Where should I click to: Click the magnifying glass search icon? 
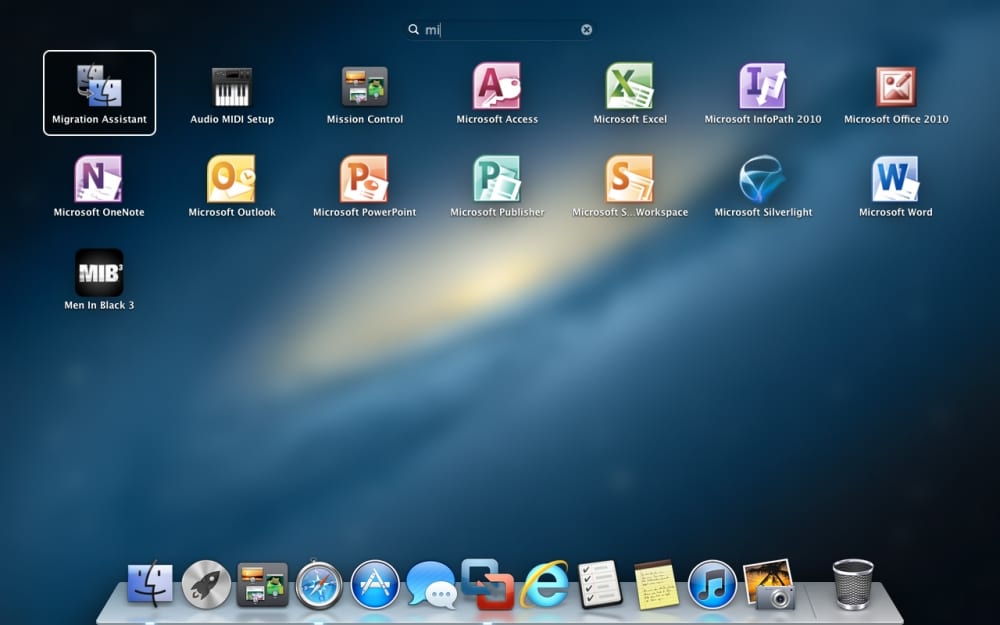coord(413,29)
